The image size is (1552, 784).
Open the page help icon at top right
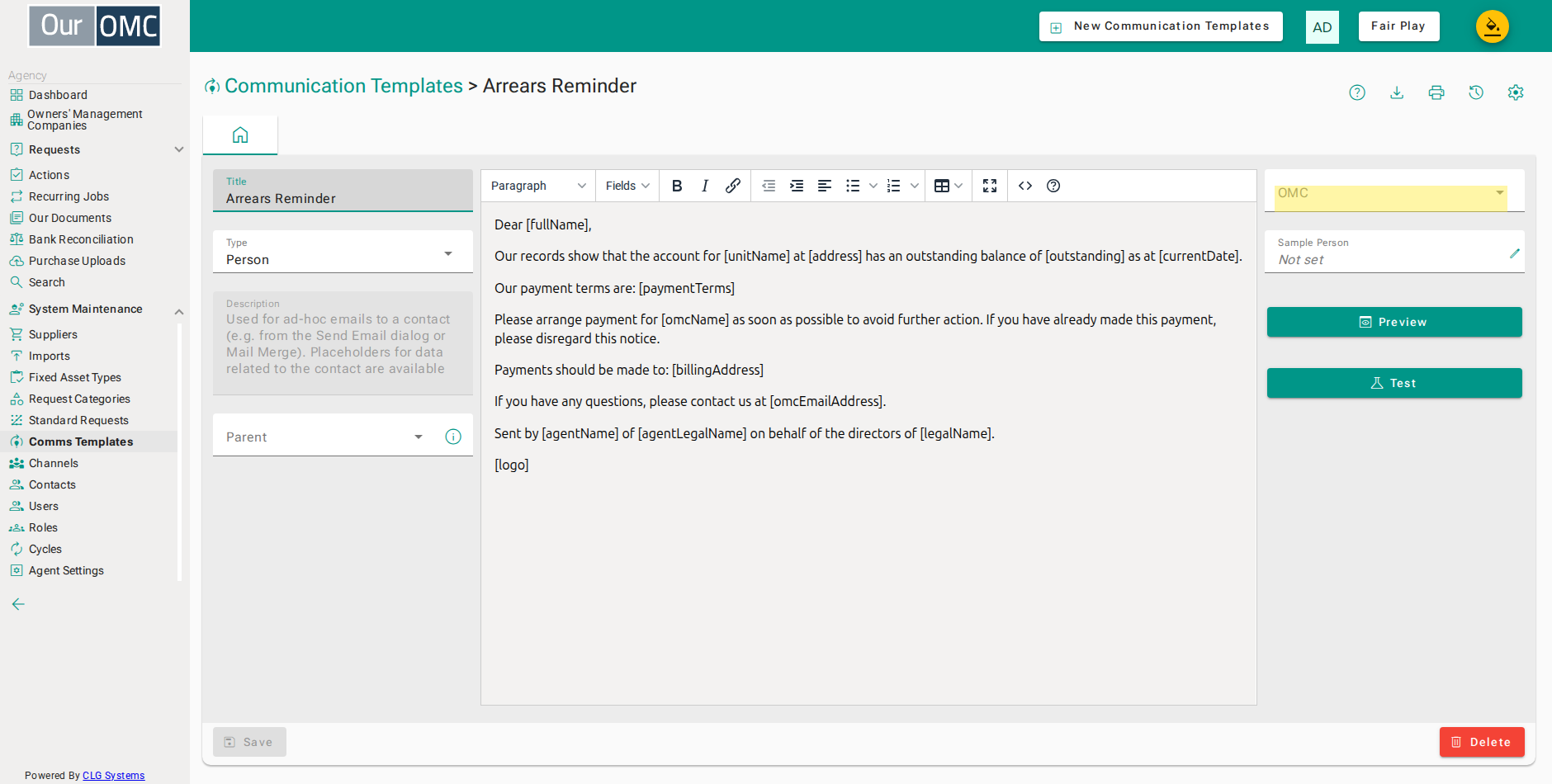coord(1357,92)
